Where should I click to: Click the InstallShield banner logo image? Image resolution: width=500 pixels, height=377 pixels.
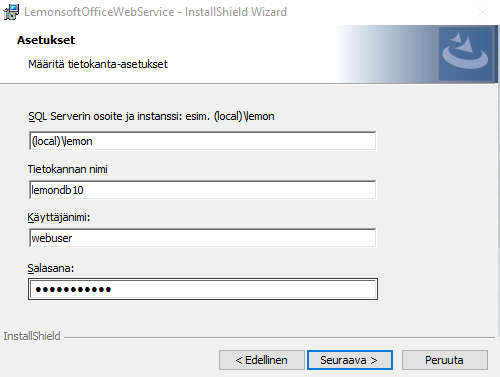pos(465,54)
